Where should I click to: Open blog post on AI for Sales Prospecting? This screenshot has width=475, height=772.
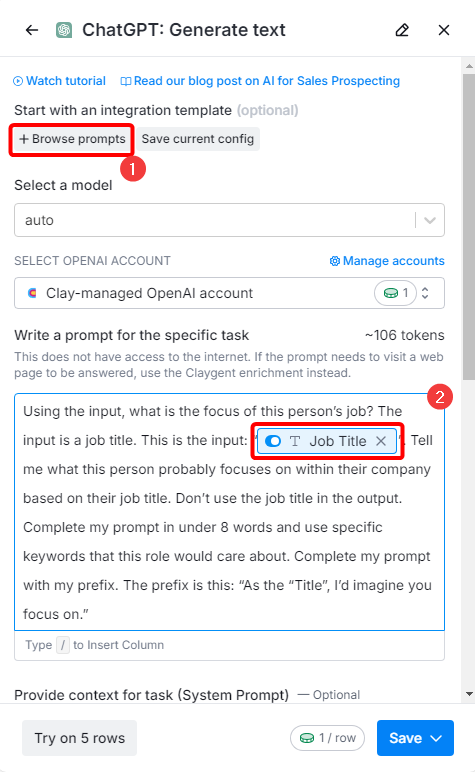tap(260, 81)
